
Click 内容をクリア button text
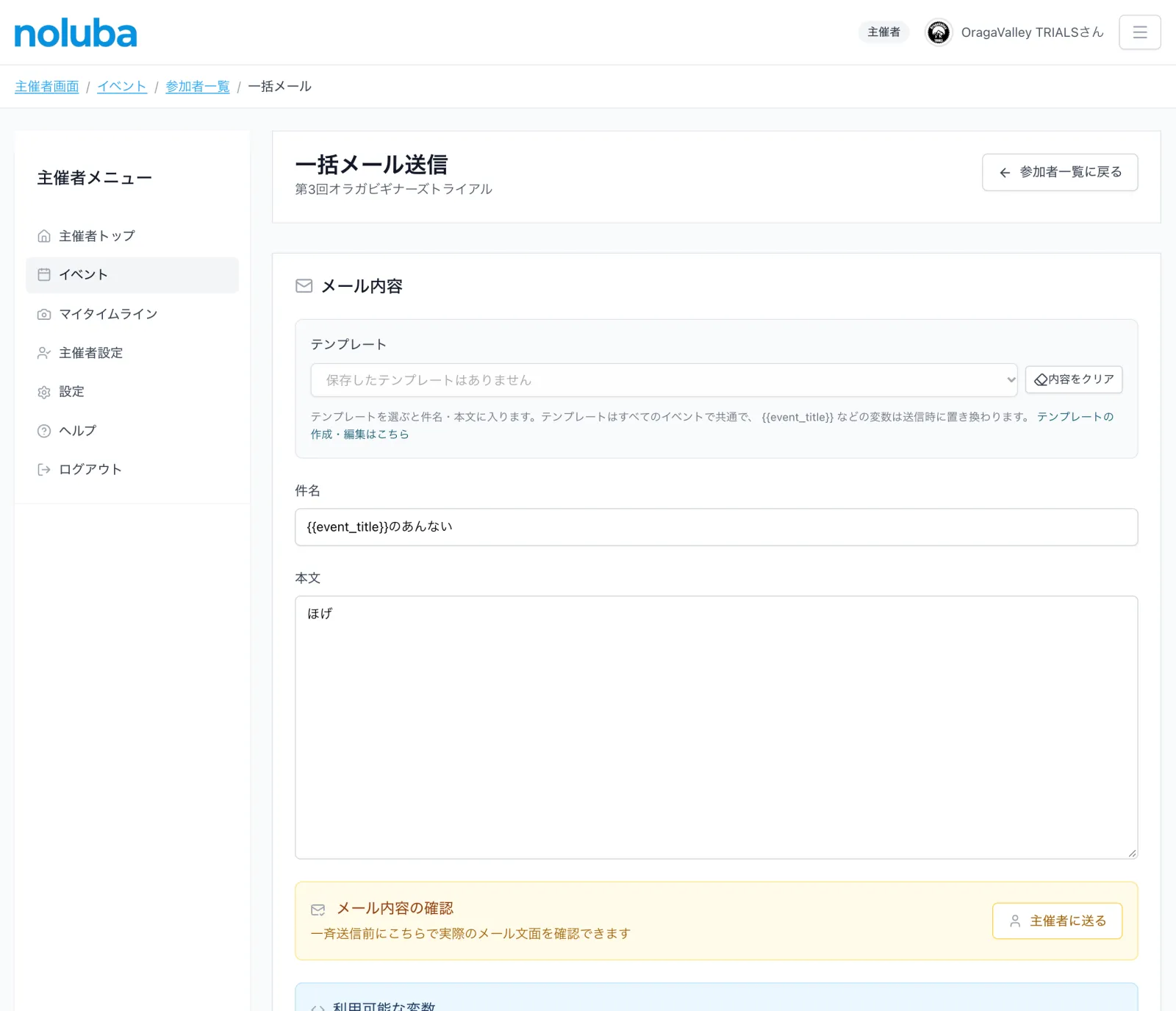[x=1081, y=379]
